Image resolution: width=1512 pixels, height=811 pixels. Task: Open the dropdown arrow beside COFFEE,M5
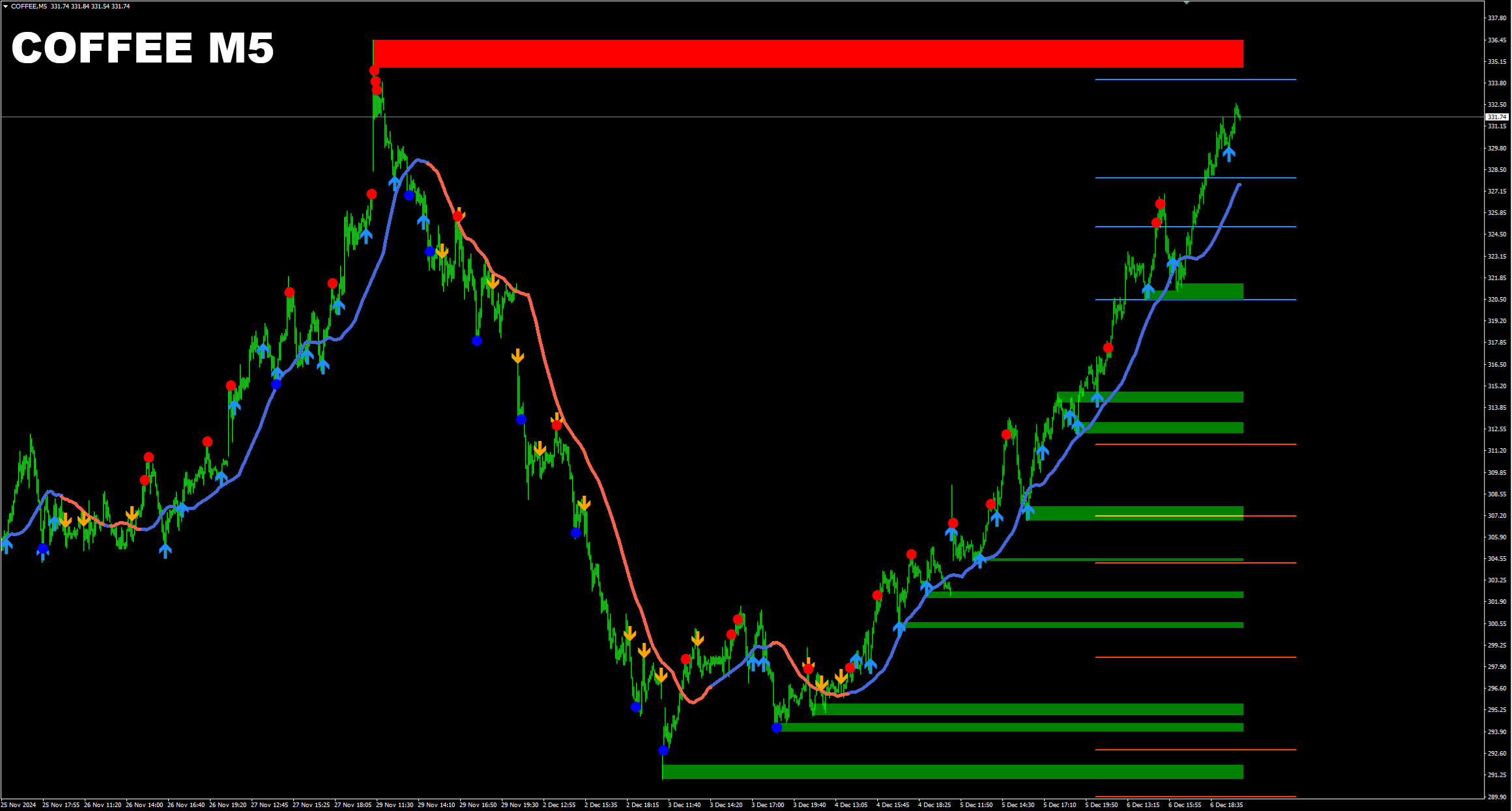point(5,7)
